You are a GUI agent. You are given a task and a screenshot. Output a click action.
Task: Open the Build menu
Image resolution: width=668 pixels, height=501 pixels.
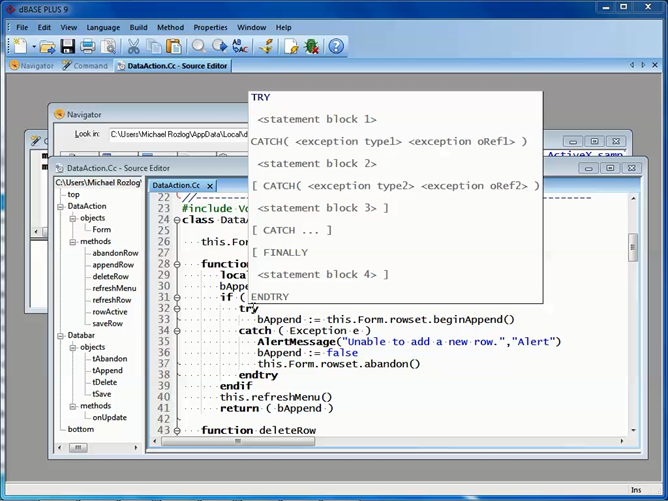click(138, 27)
